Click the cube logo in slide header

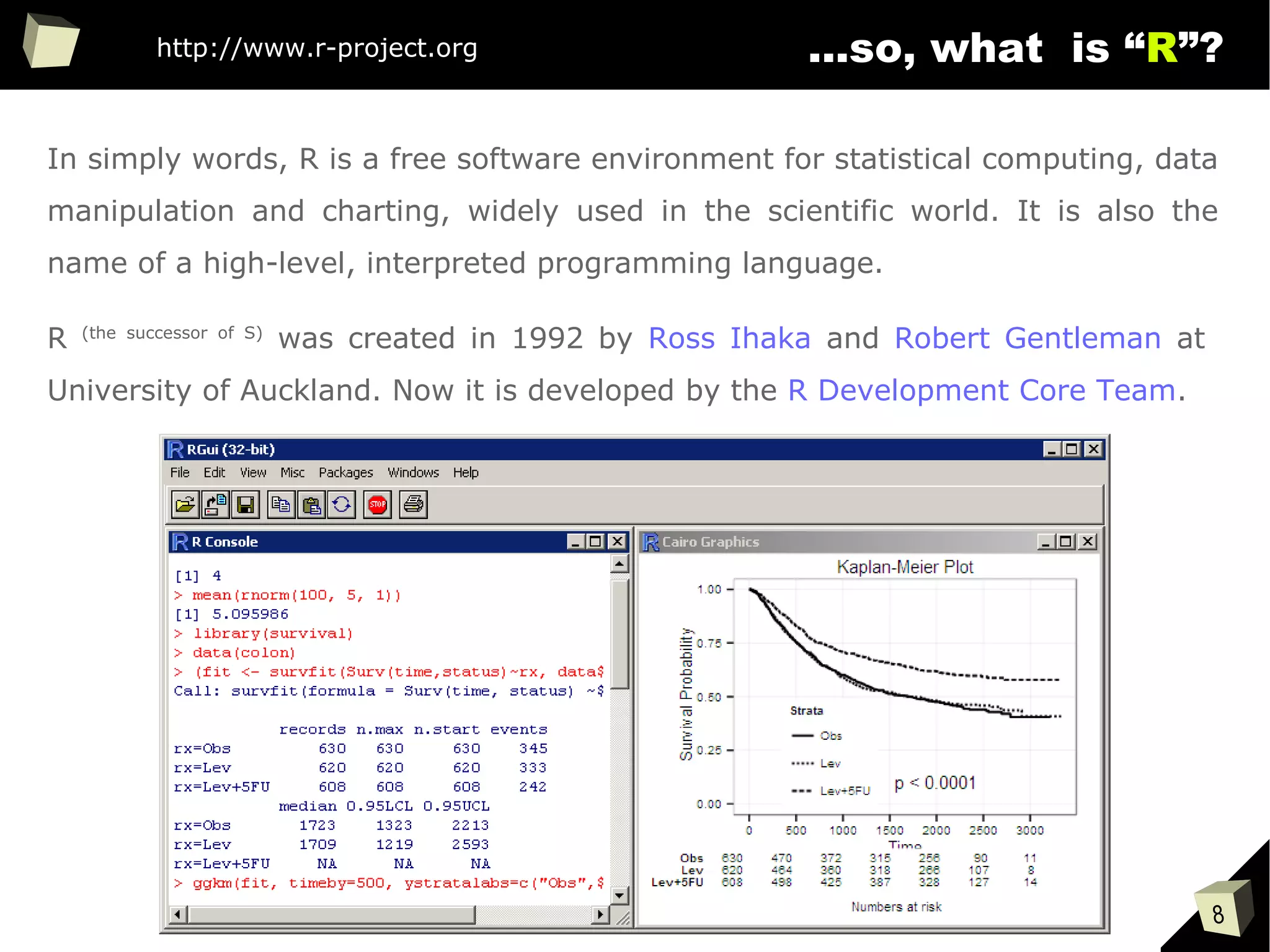pos(51,40)
